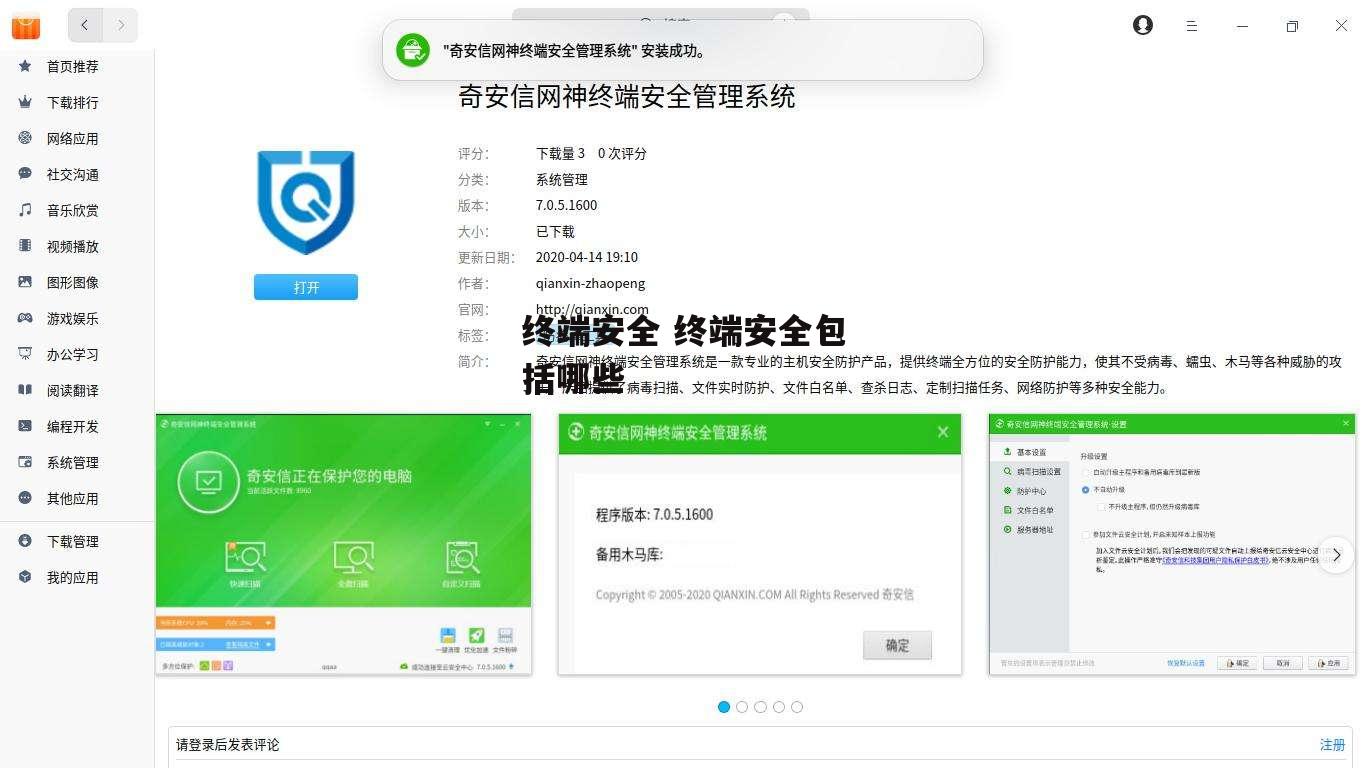Click the music note icon for 音乐欣赏

25,210
